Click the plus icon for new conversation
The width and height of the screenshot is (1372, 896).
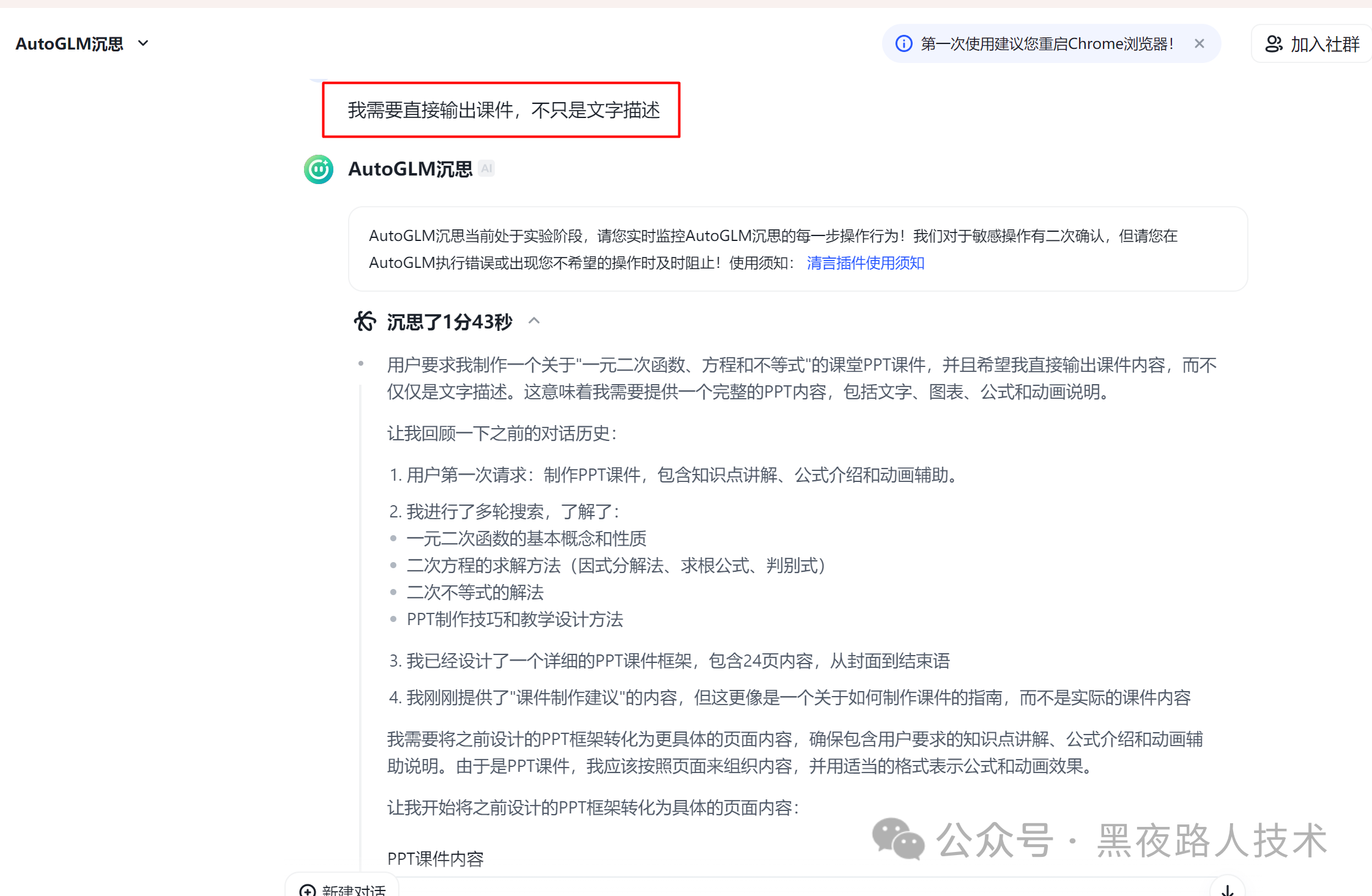coord(308,890)
